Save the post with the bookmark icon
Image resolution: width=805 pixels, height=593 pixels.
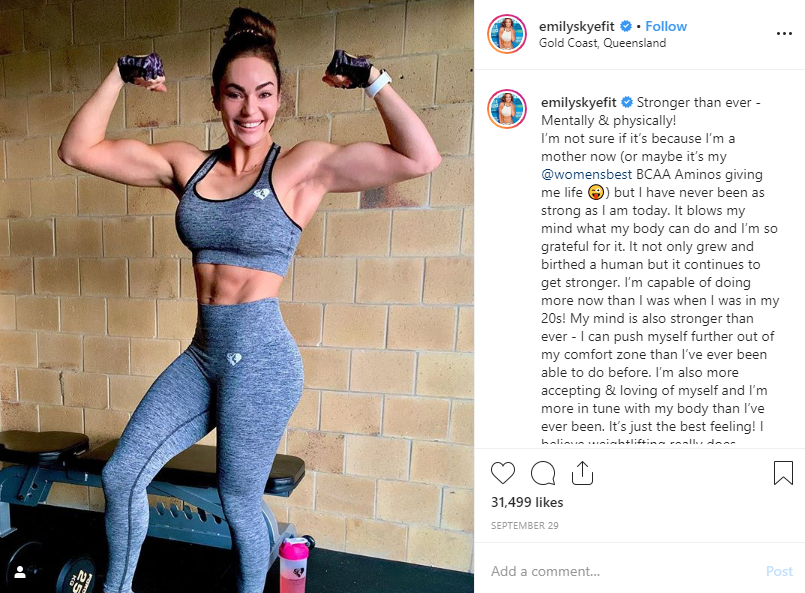783,472
